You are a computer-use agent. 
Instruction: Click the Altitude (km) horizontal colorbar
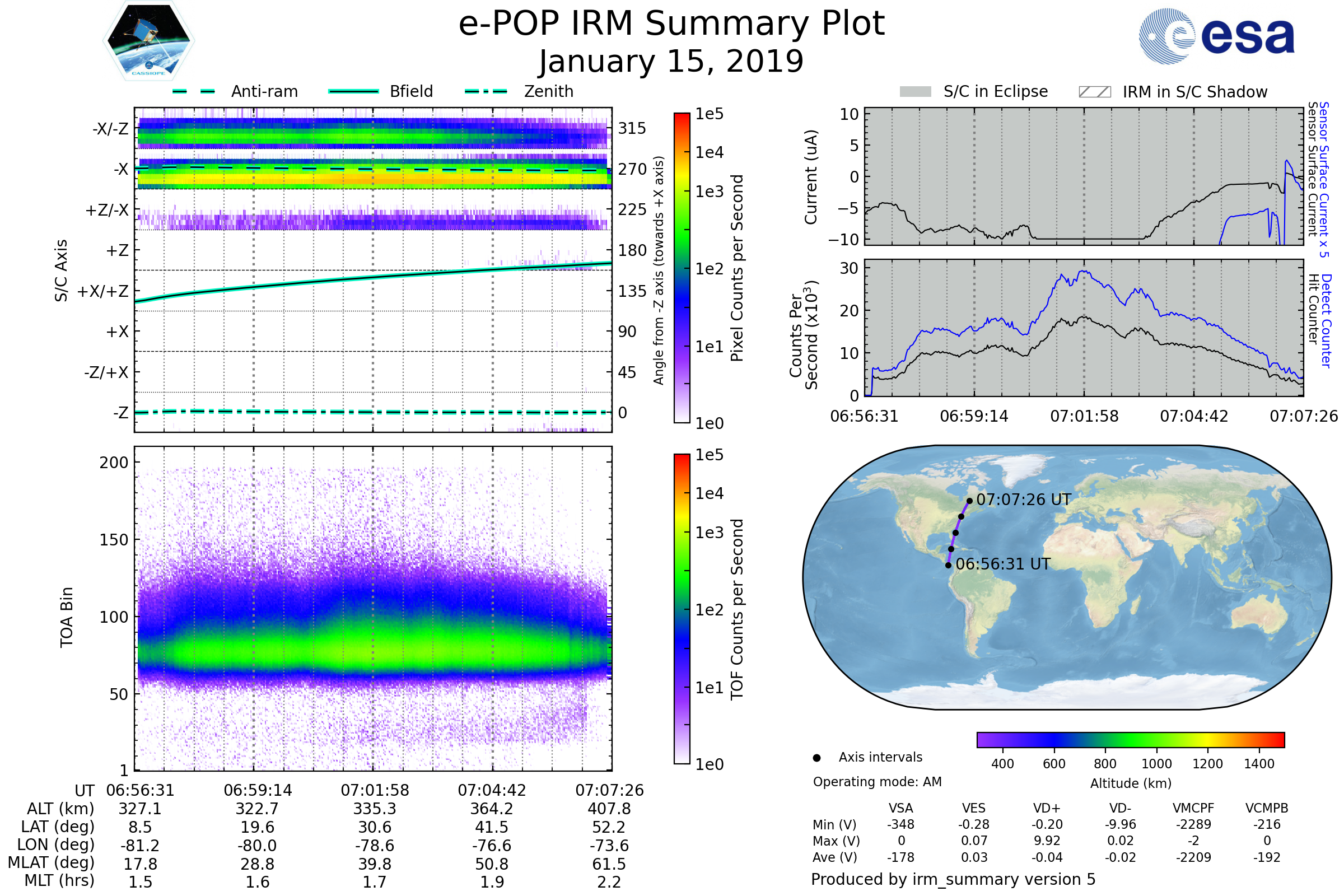pos(1130,739)
